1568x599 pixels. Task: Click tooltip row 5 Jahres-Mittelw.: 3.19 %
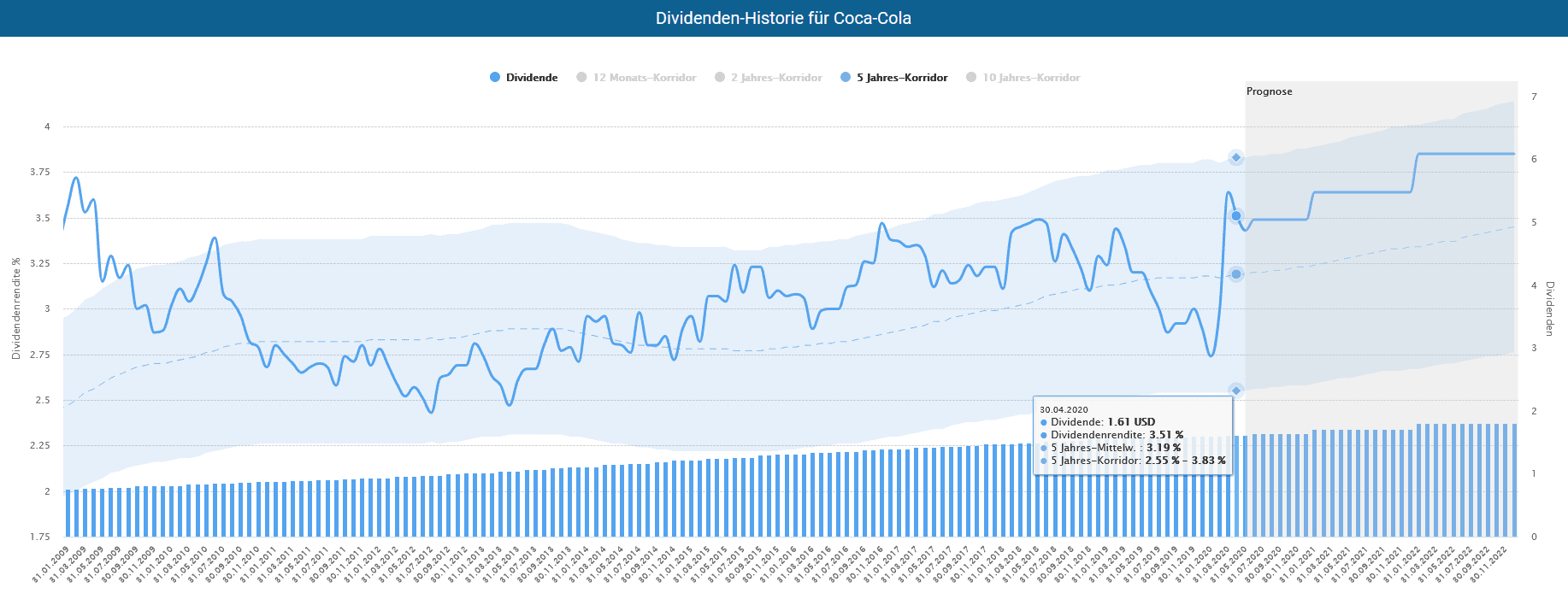click(1111, 448)
